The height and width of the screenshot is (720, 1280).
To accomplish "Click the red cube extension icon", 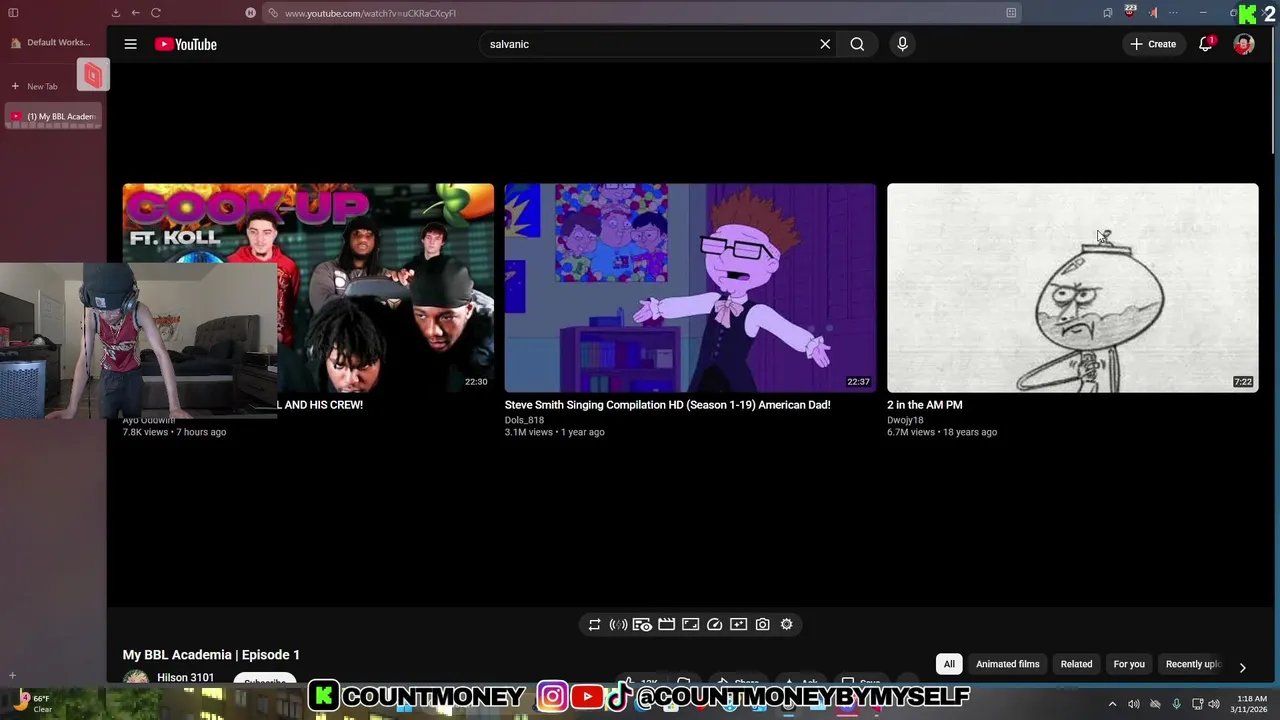I will coord(93,75).
